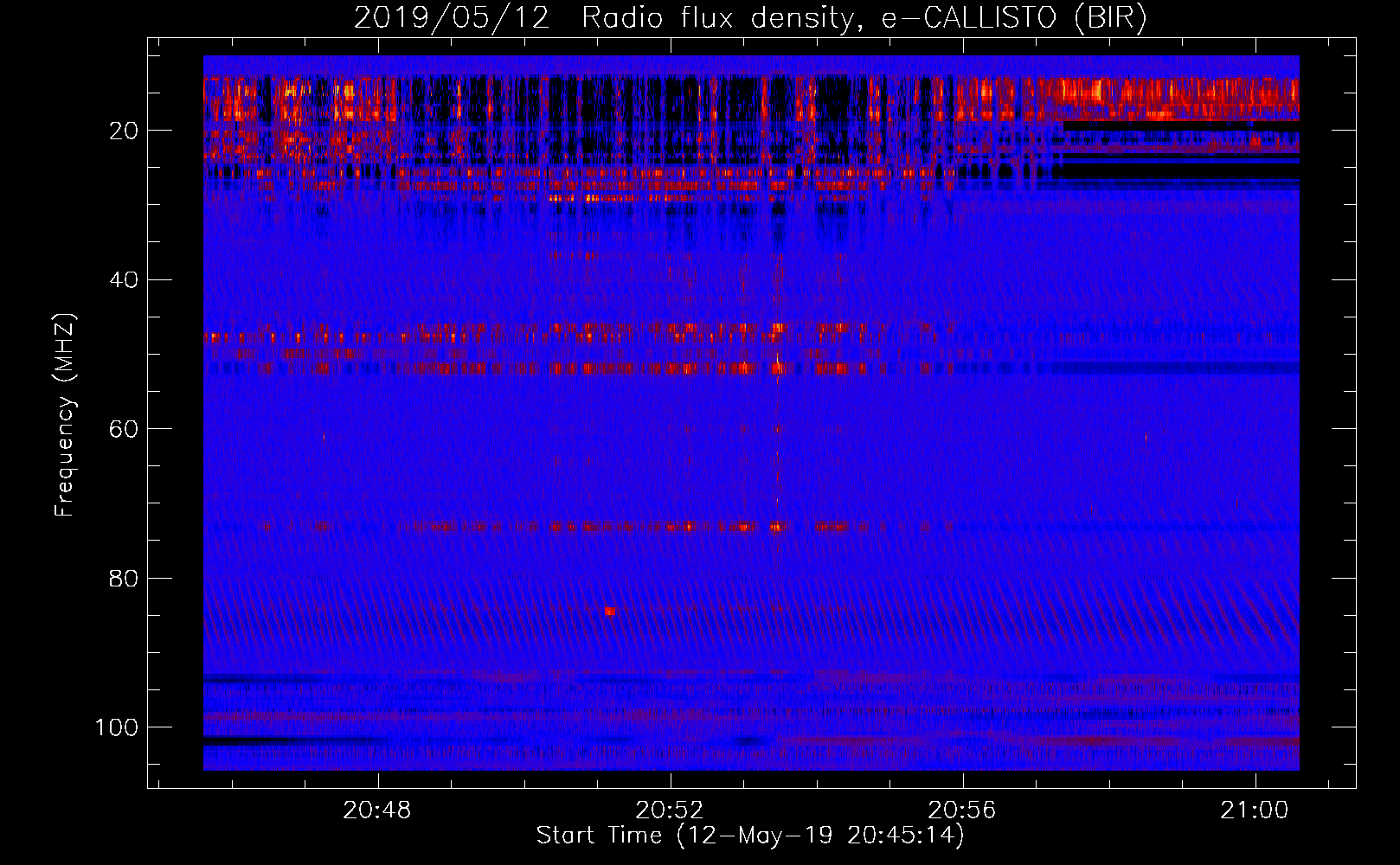Click the time tick label 20:48
Image resolution: width=1400 pixels, height=865 pixels.
point(377,811)
